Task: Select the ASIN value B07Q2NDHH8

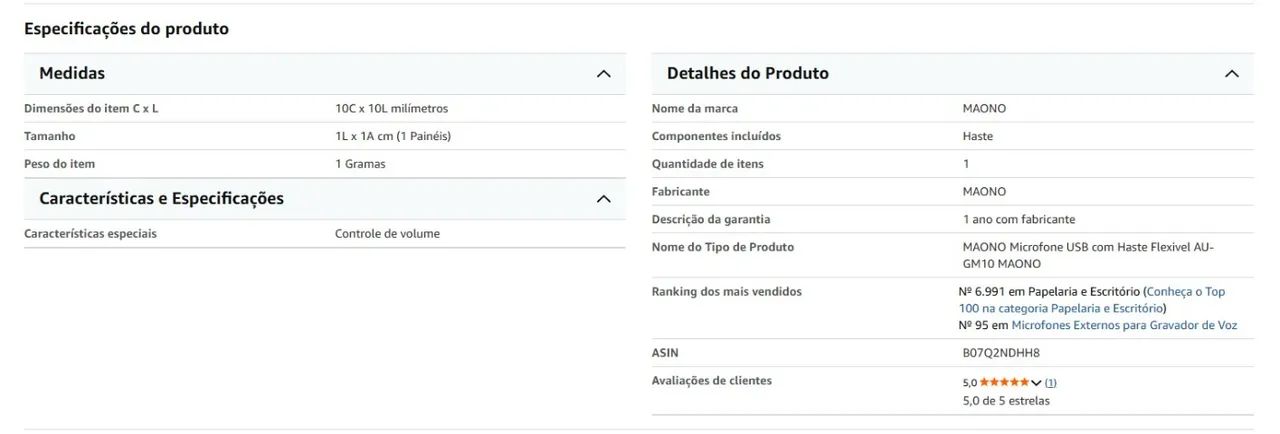Action: (1001, 353)
